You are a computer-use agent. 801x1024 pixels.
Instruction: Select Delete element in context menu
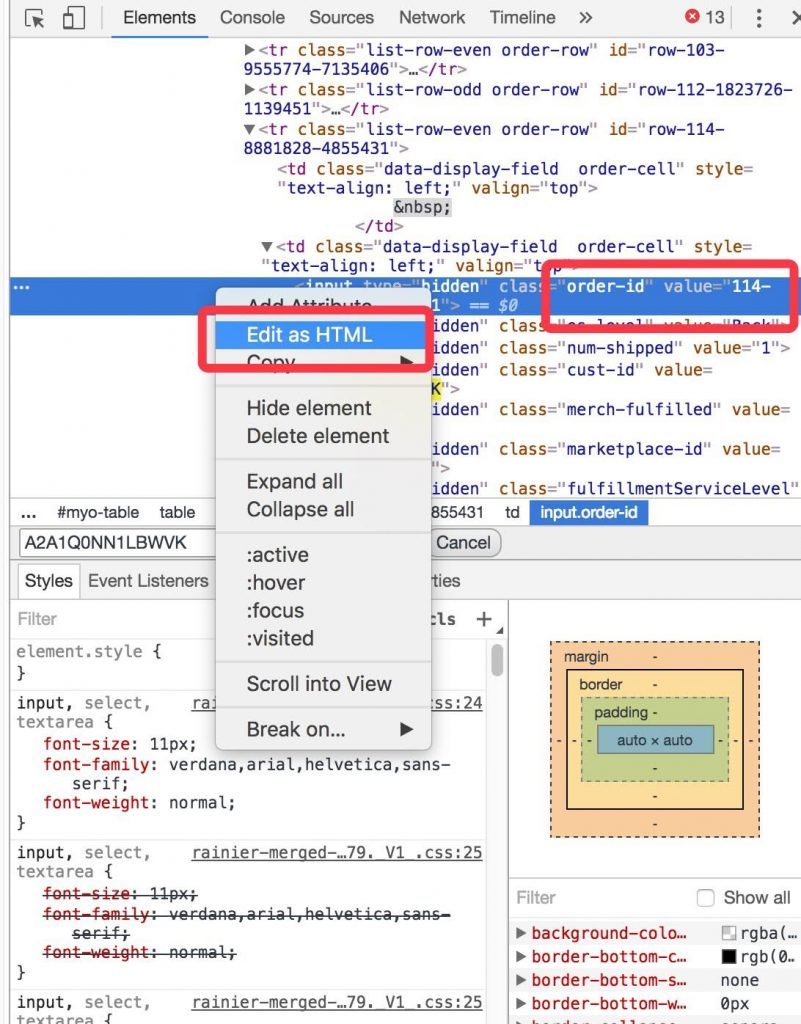pos(317,436)
